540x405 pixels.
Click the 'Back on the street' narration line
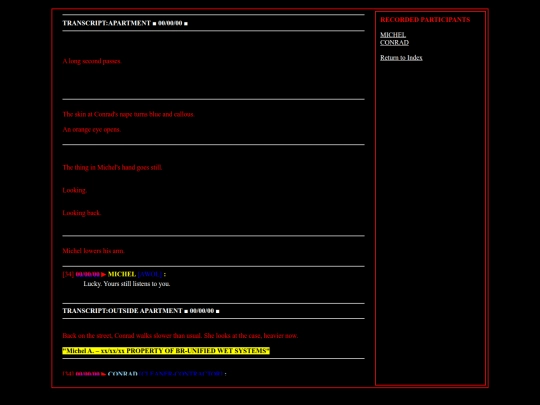(180, 336)
